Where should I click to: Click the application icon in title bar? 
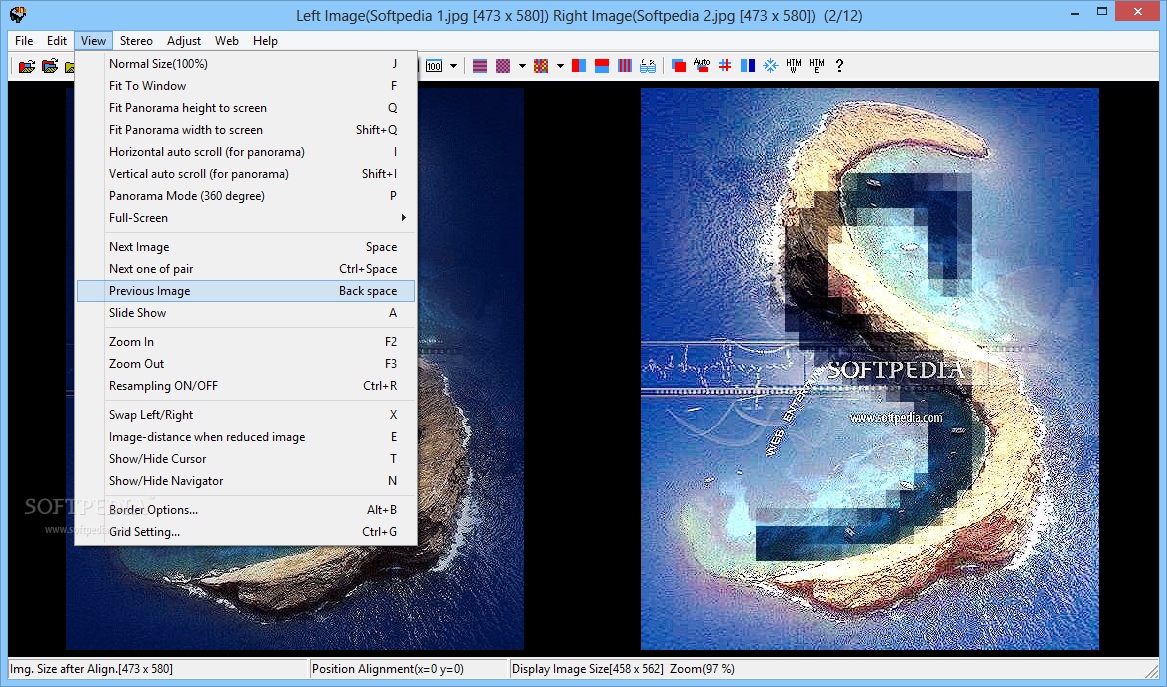[18, 14]
